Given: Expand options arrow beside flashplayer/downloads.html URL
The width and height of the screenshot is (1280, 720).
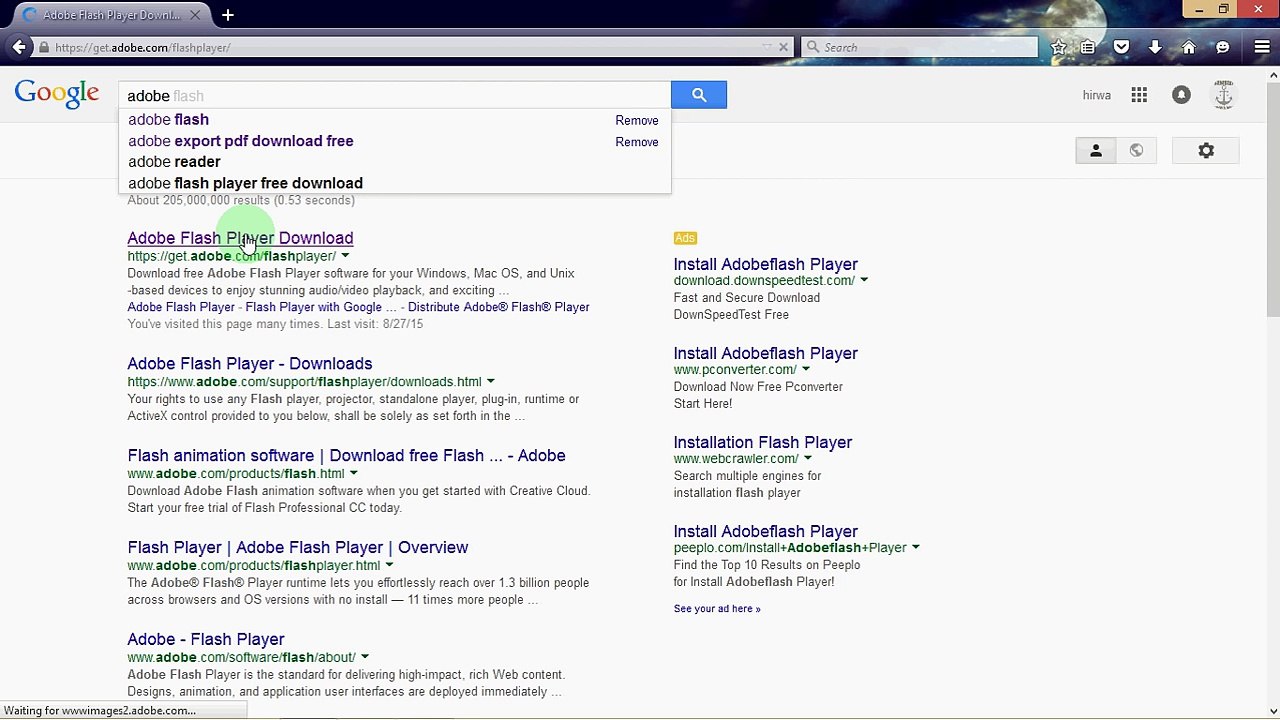Looking at the screenshot, I should click(490, 382).
